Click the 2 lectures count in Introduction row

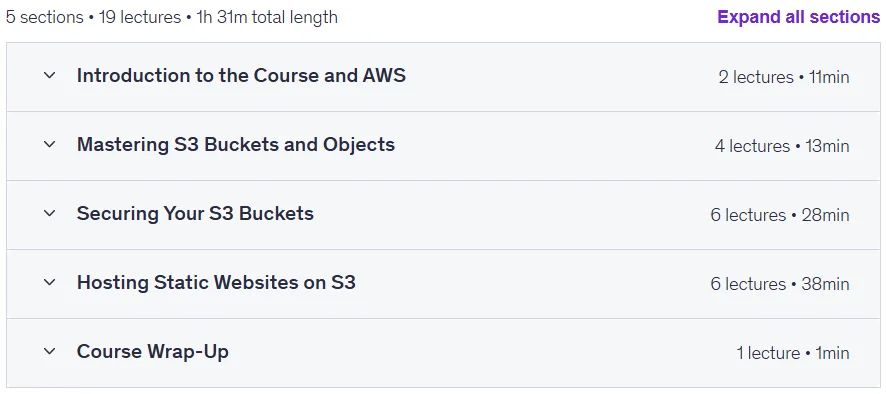(x=756, y=77)
